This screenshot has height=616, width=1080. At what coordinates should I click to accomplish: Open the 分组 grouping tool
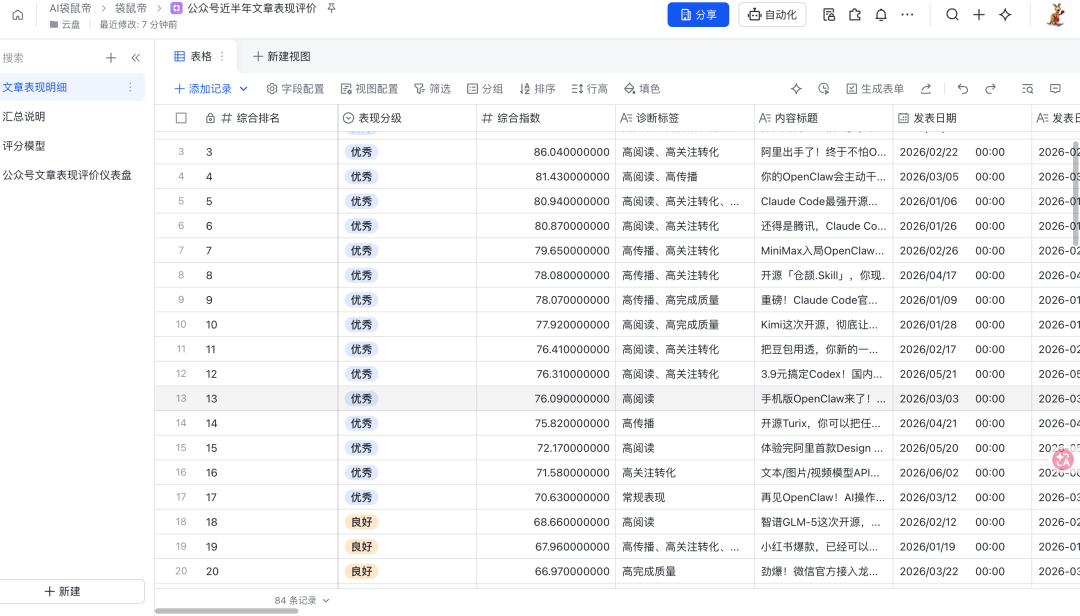coord(485,89)
